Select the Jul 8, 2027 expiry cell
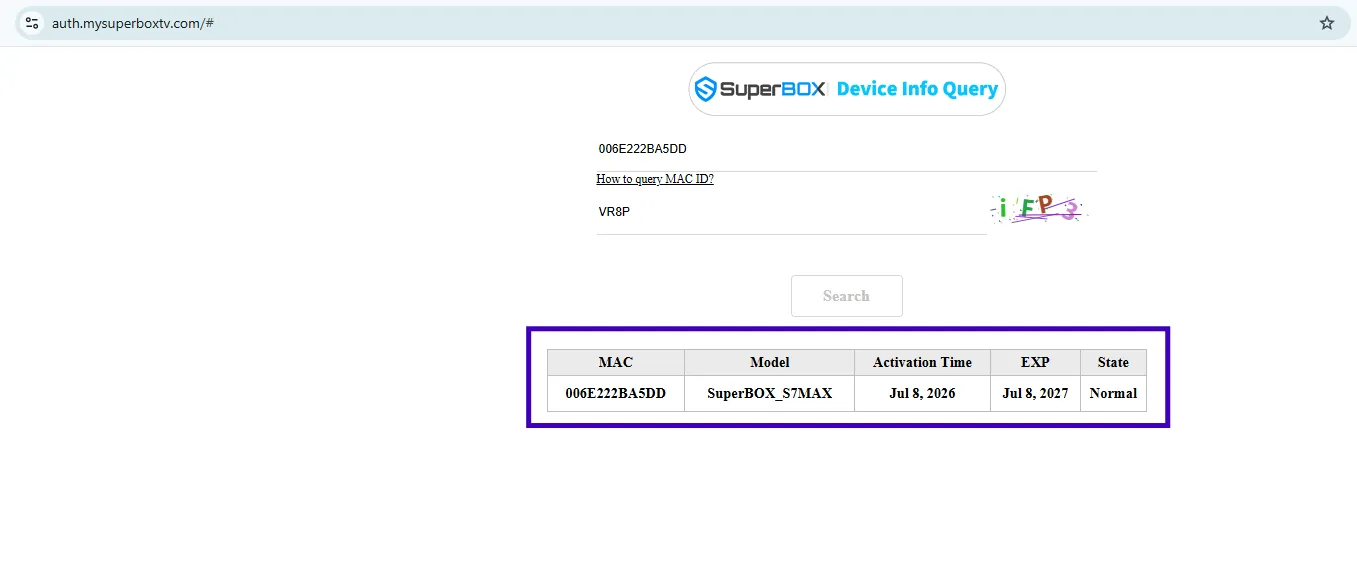This screenshot has height=562, width=1357. click(x=1035, y=393)
